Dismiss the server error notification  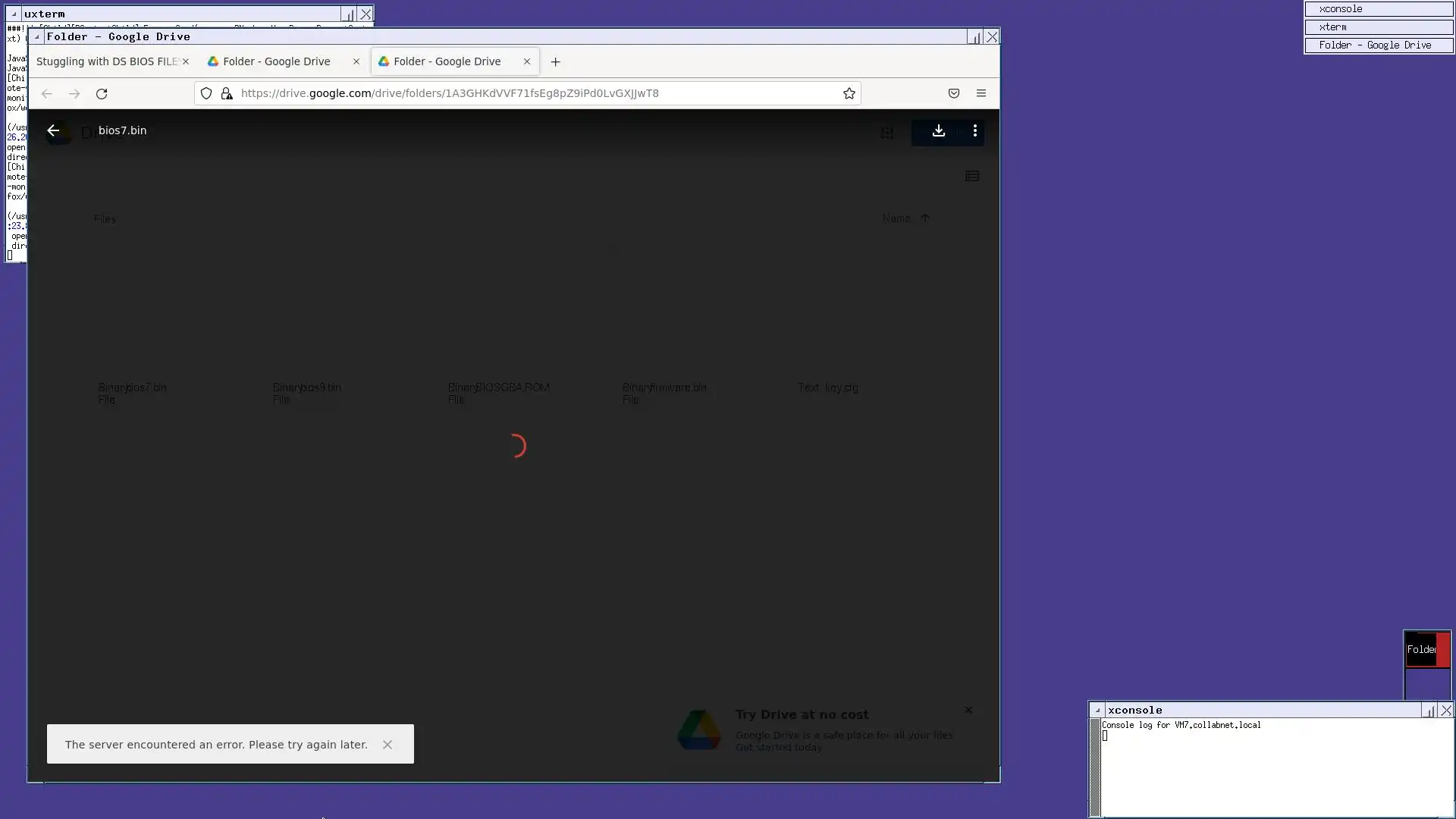[388, 745]
